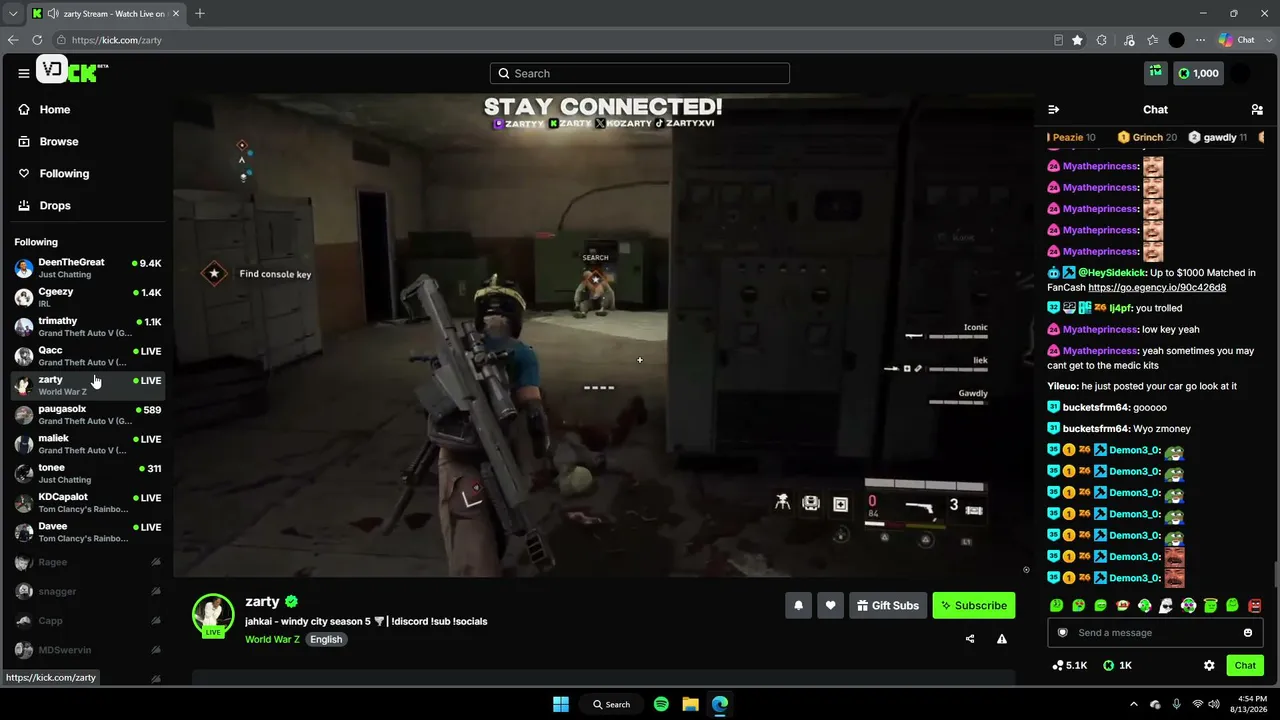Report the stream with warning icon
Viewport: 1280px width, 720px height.
(x=1001, y=639)
